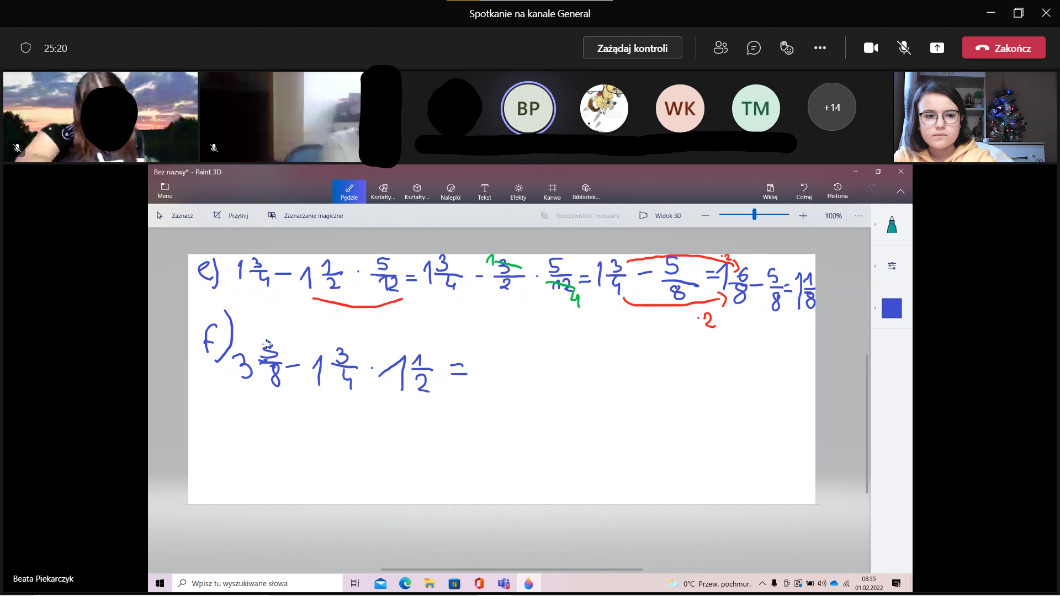Expand the Paint 3D Menu
1060x596 pixels.
[165, 190]
